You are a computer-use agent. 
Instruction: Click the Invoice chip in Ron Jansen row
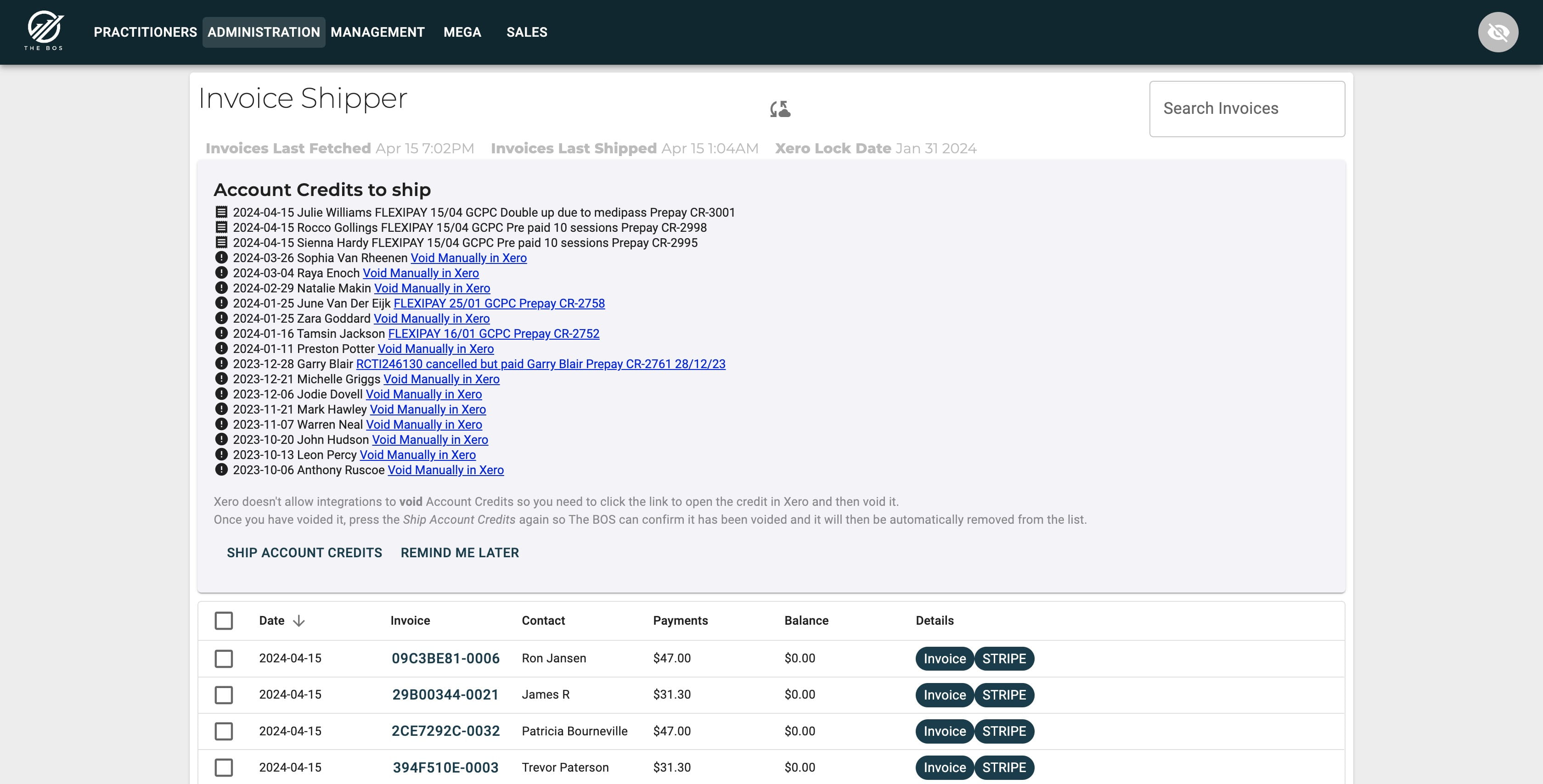click(x=944, y=659)
